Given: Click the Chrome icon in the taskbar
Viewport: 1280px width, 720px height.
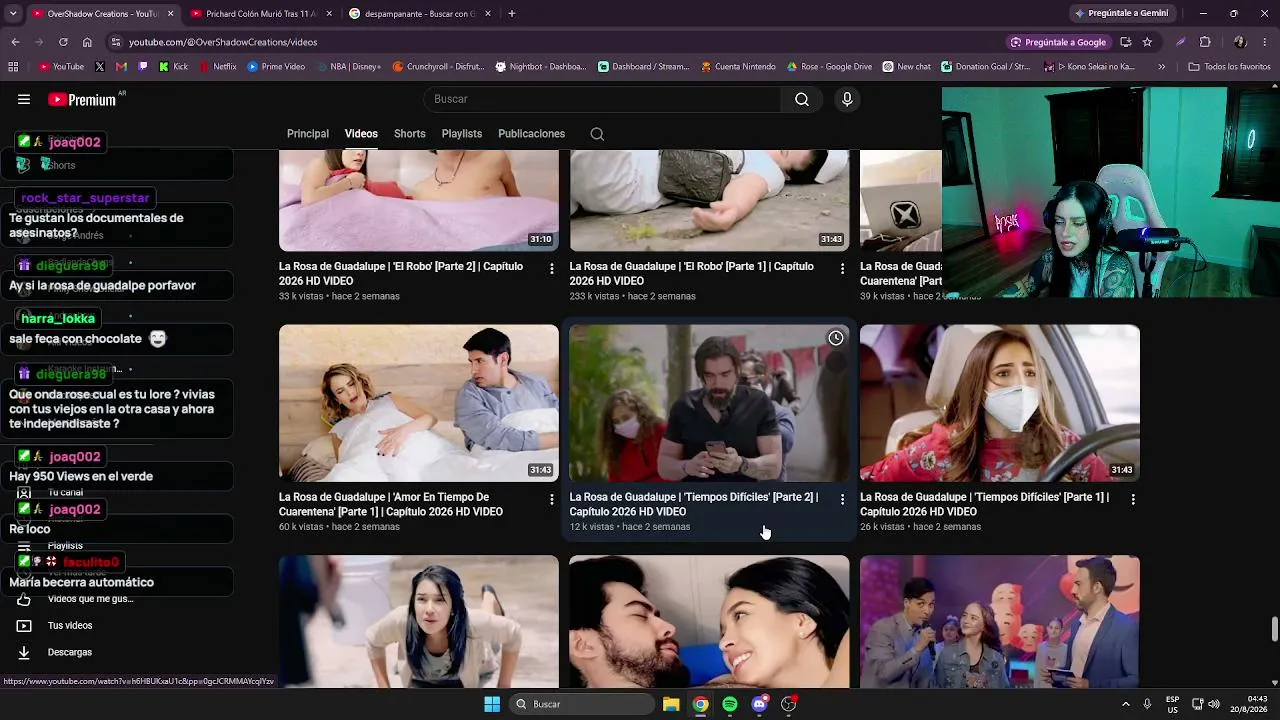Looking at the screenshot, I should 701,704.
